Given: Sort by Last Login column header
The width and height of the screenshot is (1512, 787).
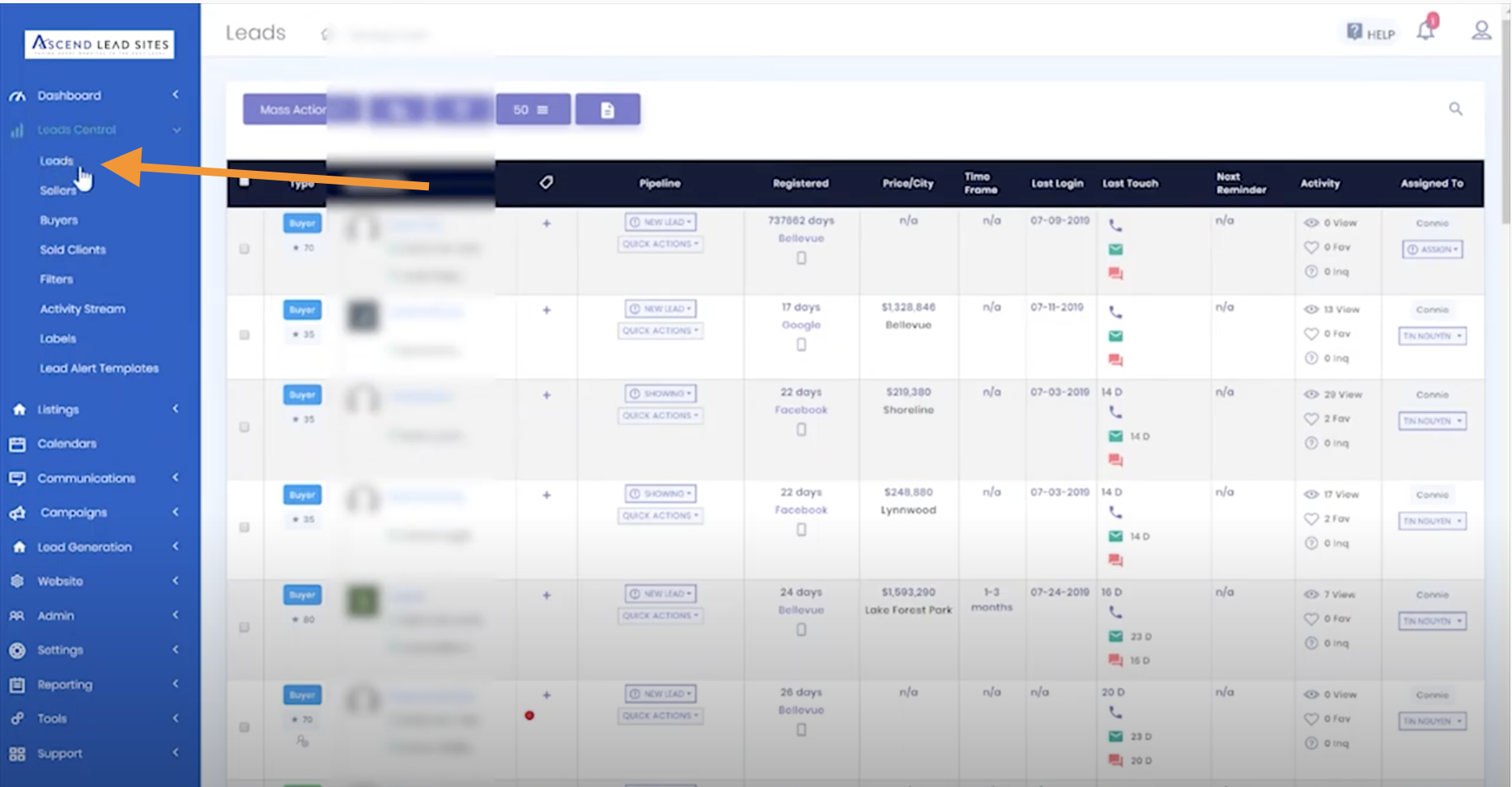Looking at the screenshot, I should pyautogui.click(x=1057, y=183).
